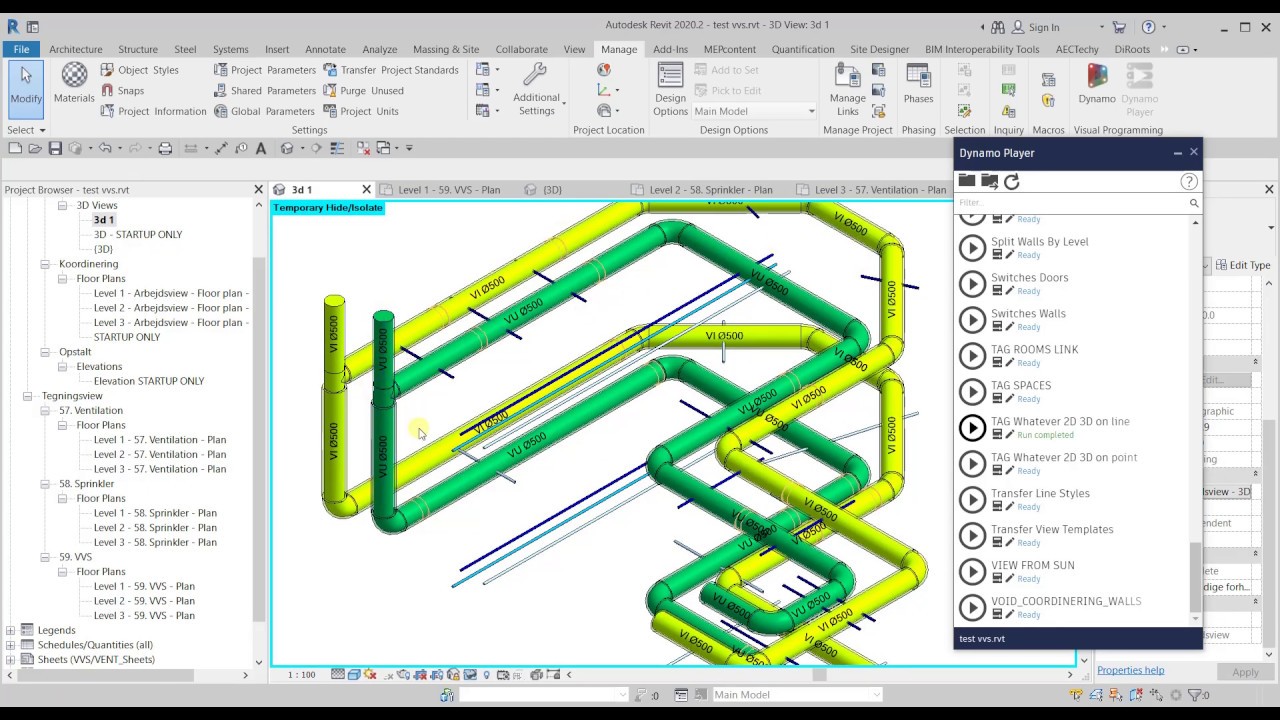Image resolution: width=1280 pixels, height=720 pixels.
Task: Run the Split Walls By Level script
Action: click(972, 248)
